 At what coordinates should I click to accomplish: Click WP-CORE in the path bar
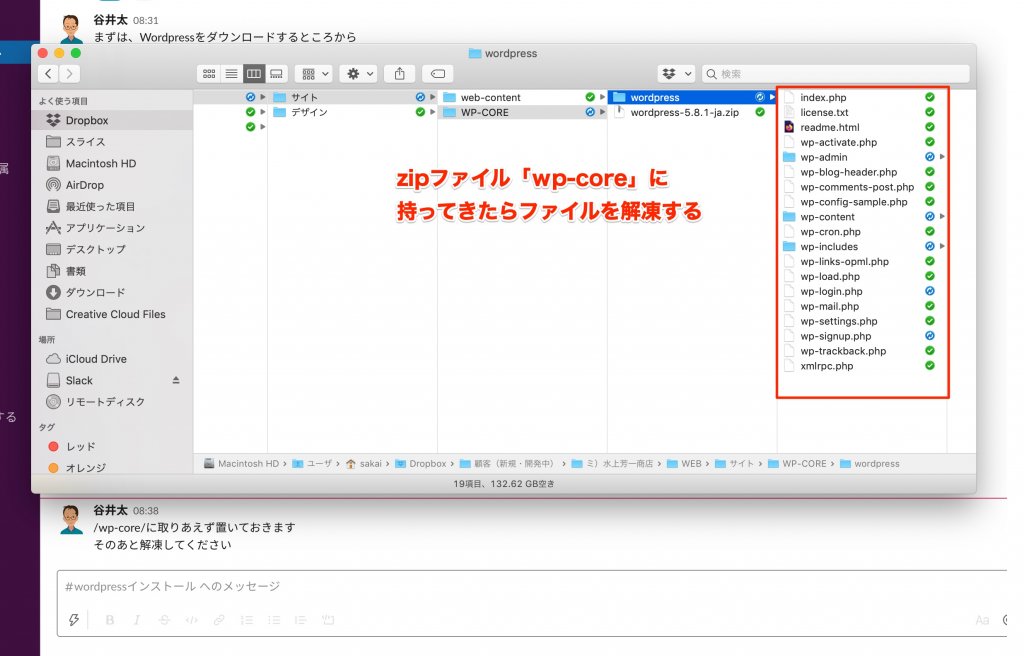click(x=804, y=464)
